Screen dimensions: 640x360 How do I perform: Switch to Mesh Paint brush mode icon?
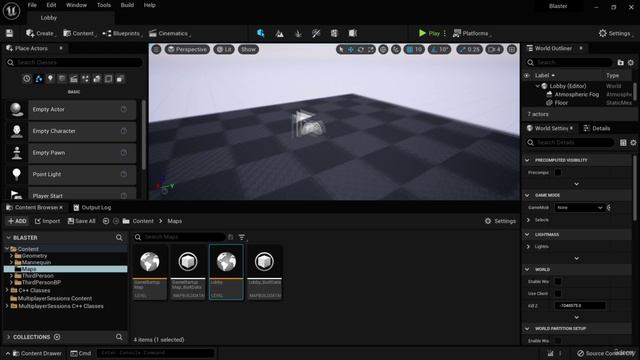316,33
